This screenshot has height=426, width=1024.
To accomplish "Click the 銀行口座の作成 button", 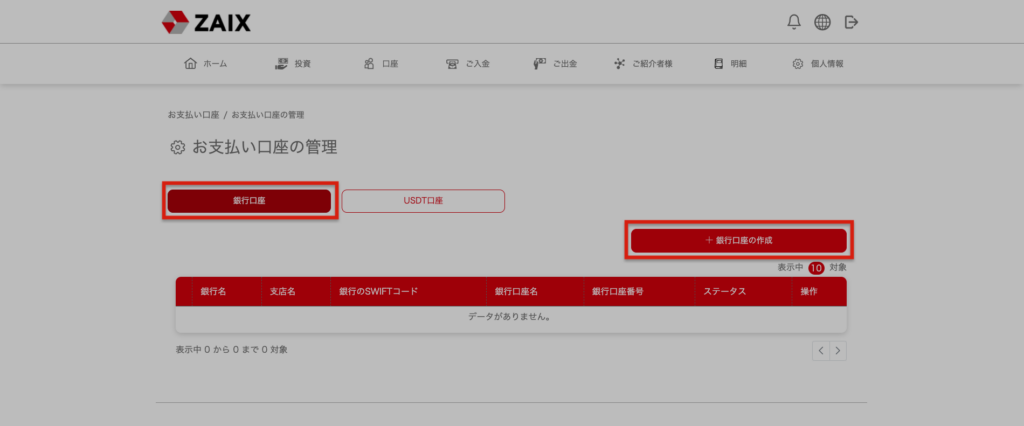I will 739,241.
